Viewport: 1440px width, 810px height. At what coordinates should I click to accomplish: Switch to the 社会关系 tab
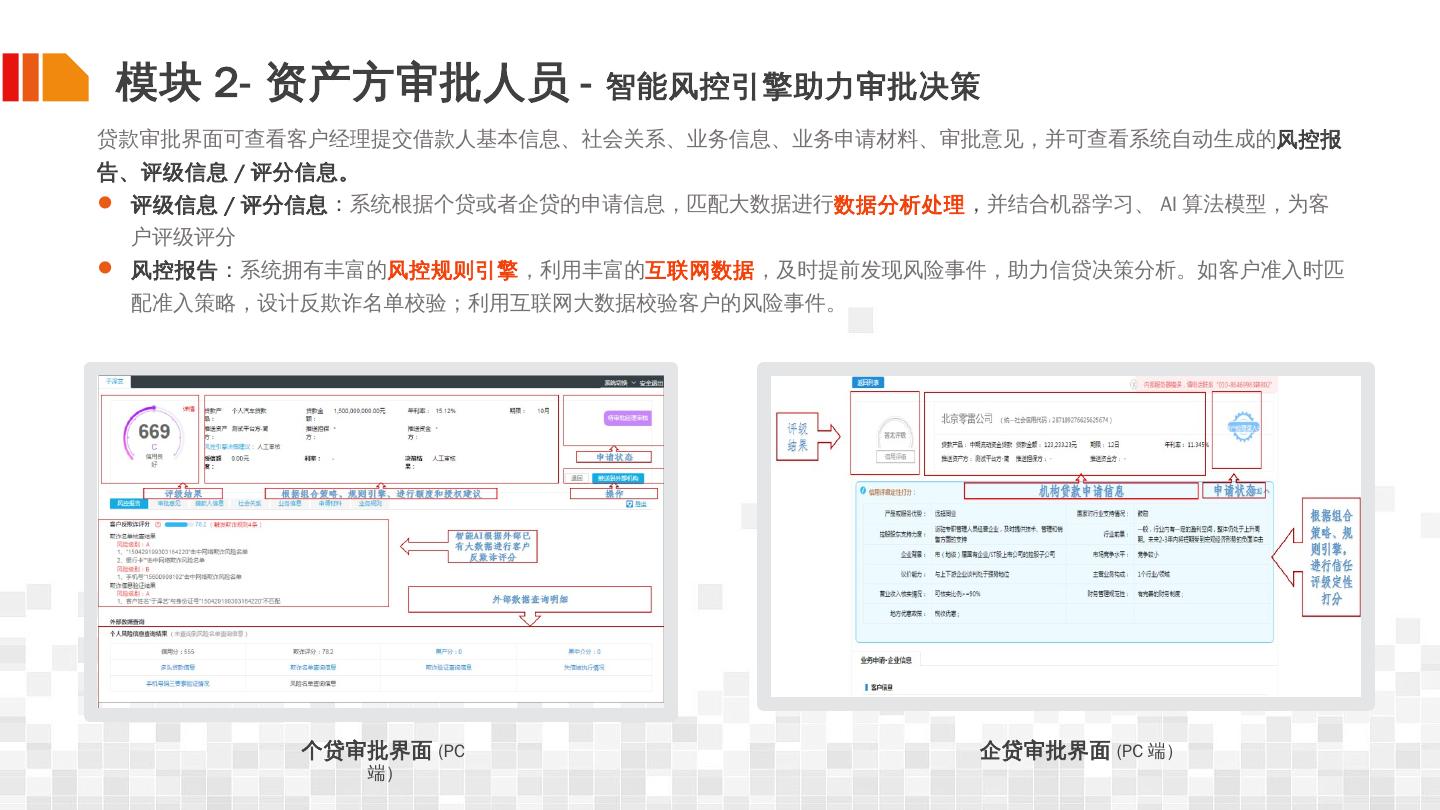pyautogui.click(x=250, y=504)
